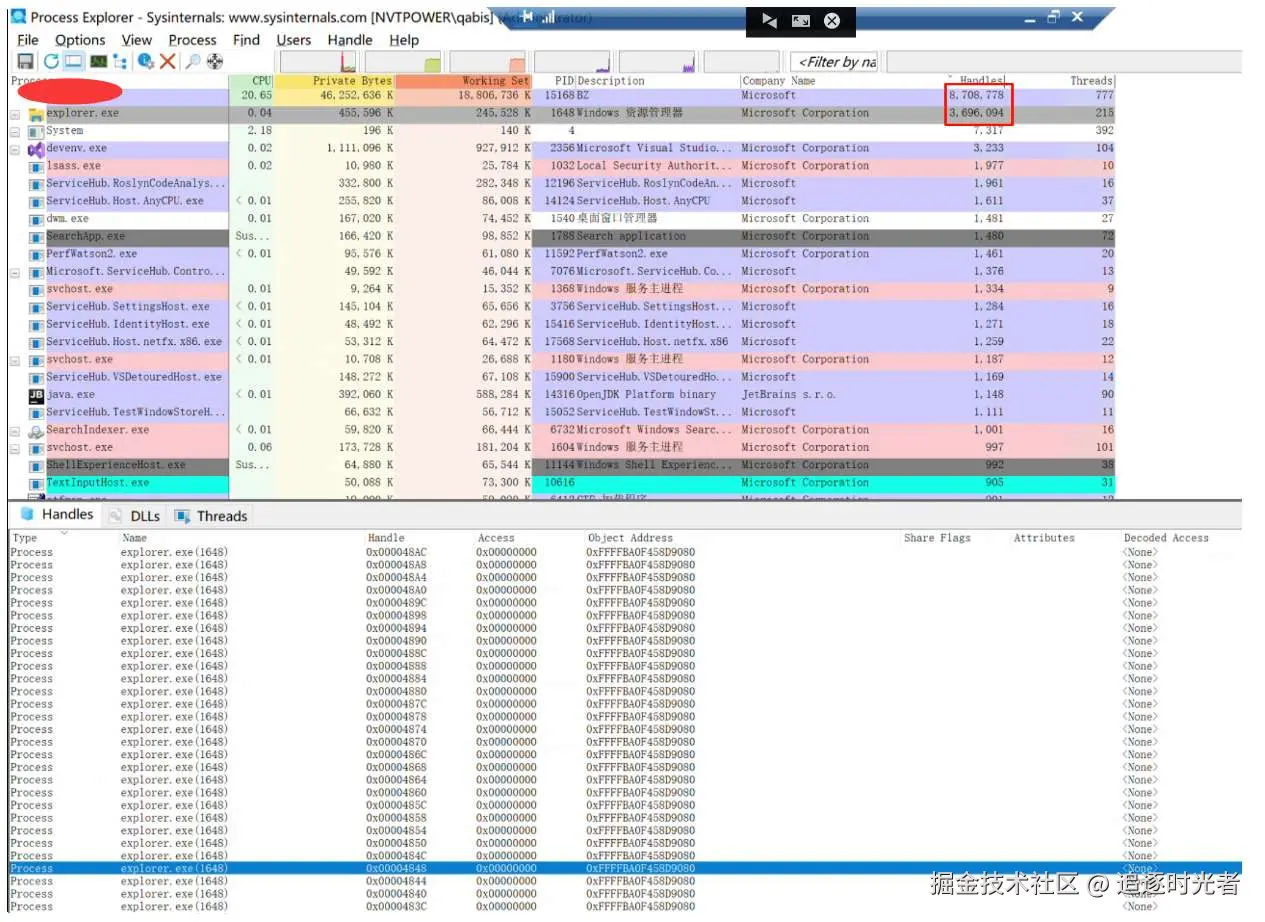Collapse the svchost.exe PID 1604 node

point(15,448)
